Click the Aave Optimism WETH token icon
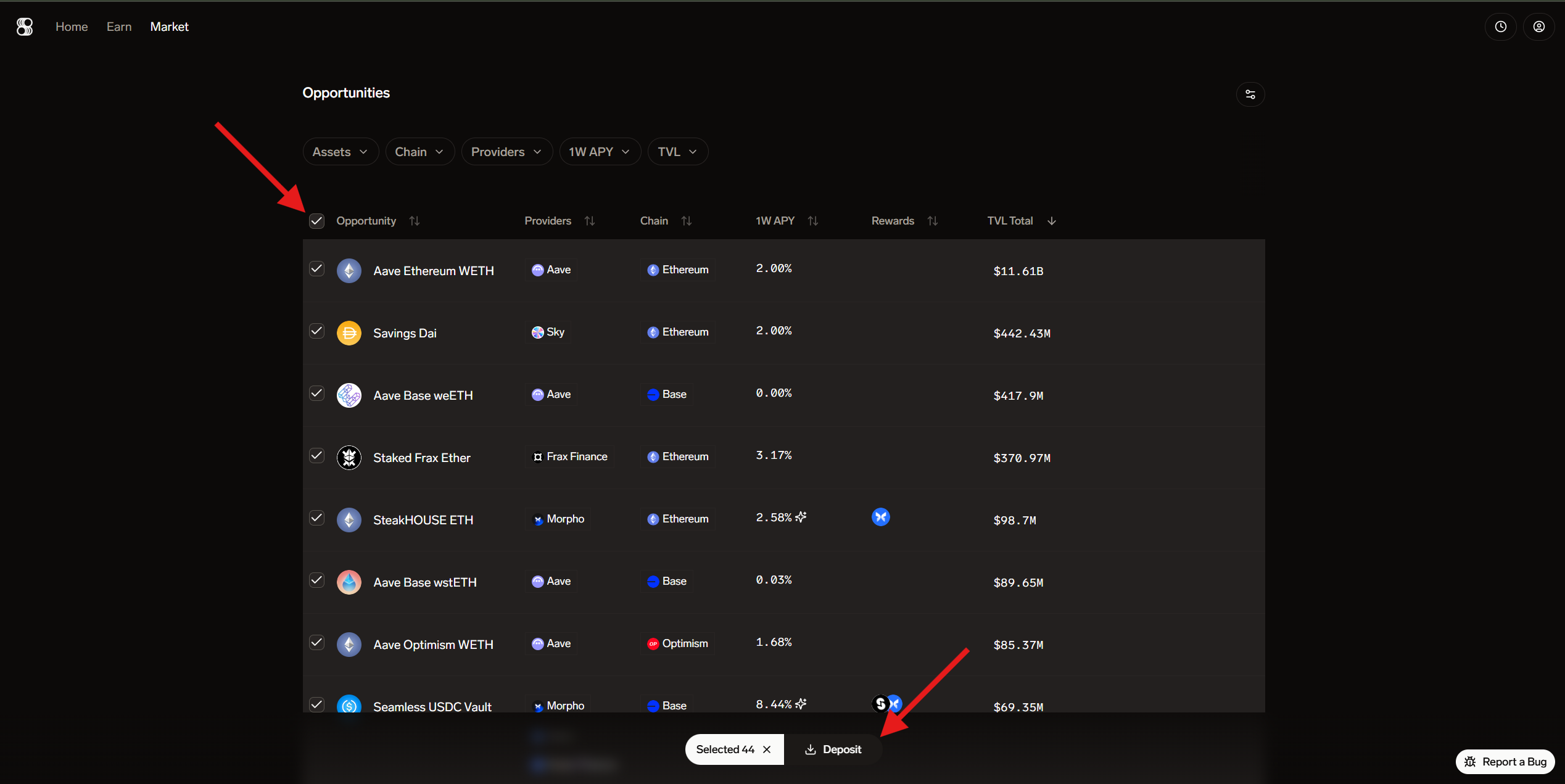Viewport: 1565px width, 784px height. (x=349, y=645)
